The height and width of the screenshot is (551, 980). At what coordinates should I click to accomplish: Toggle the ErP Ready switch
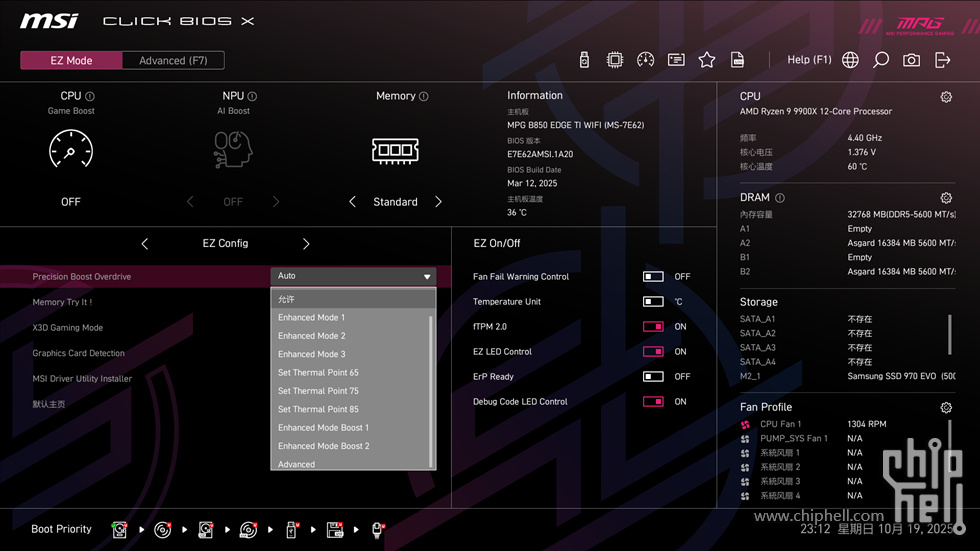click(653, 377)
